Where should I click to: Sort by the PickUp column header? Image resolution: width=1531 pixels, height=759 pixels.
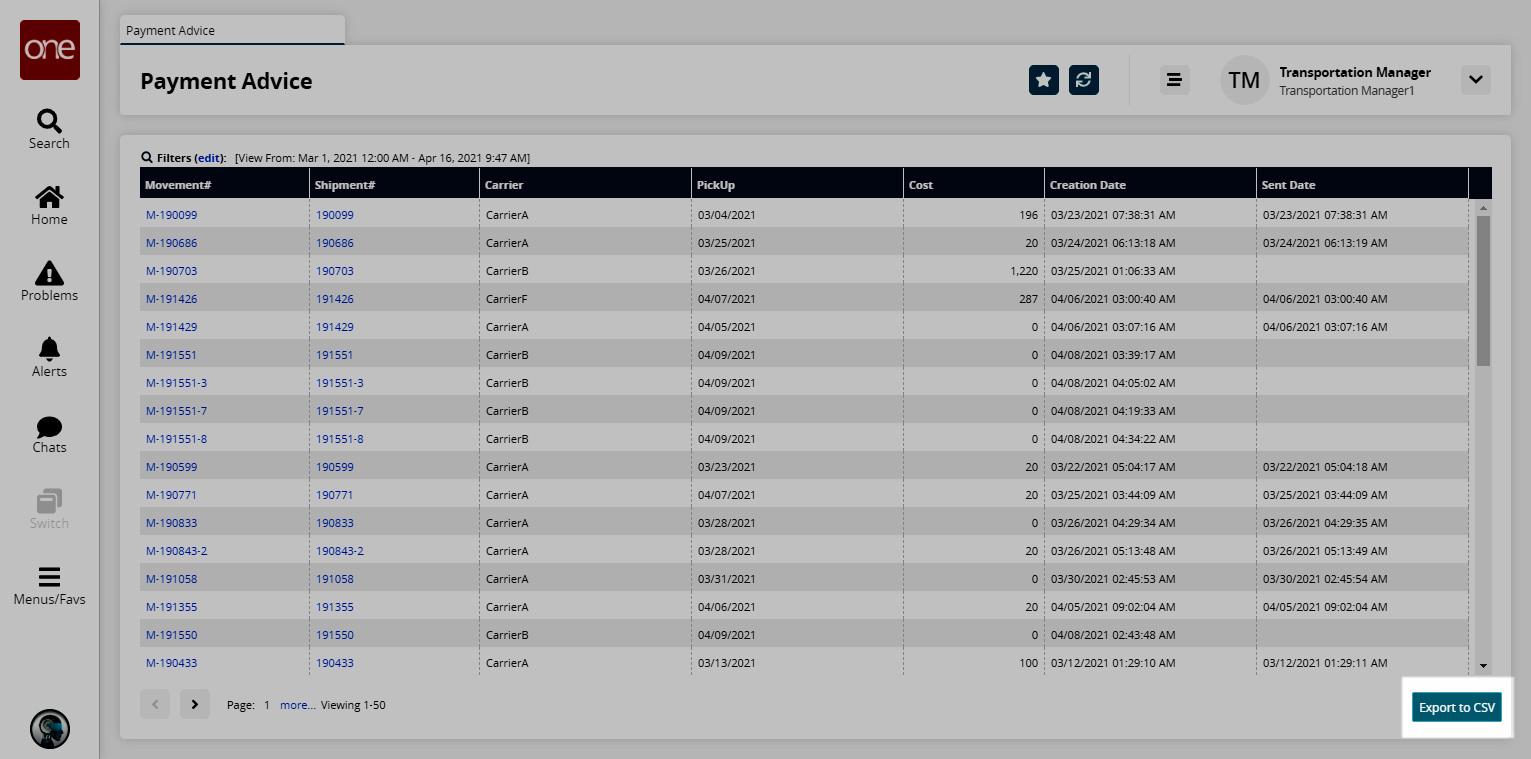coord(798,185)
